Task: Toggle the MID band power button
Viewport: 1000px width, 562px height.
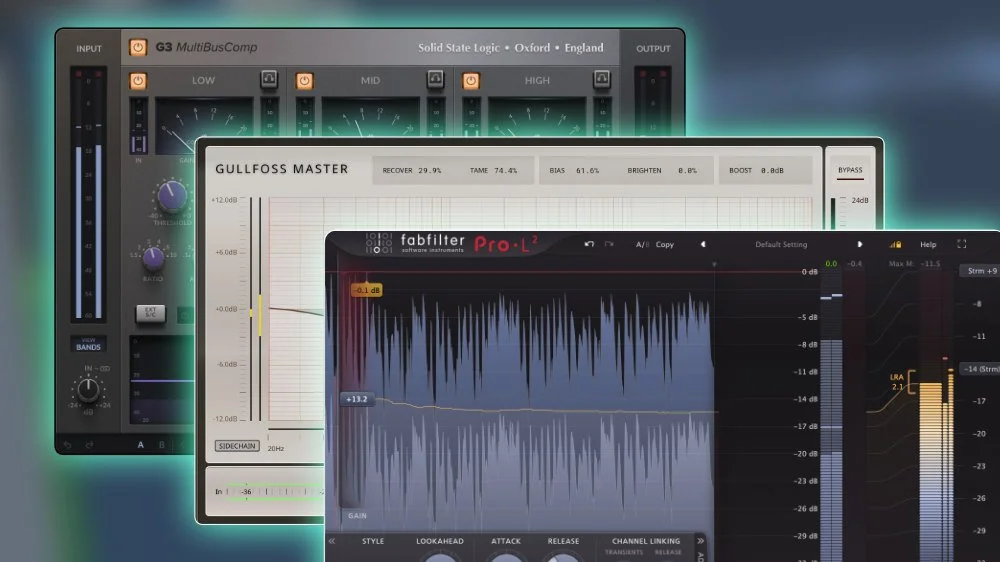Action: pos(304,81)
